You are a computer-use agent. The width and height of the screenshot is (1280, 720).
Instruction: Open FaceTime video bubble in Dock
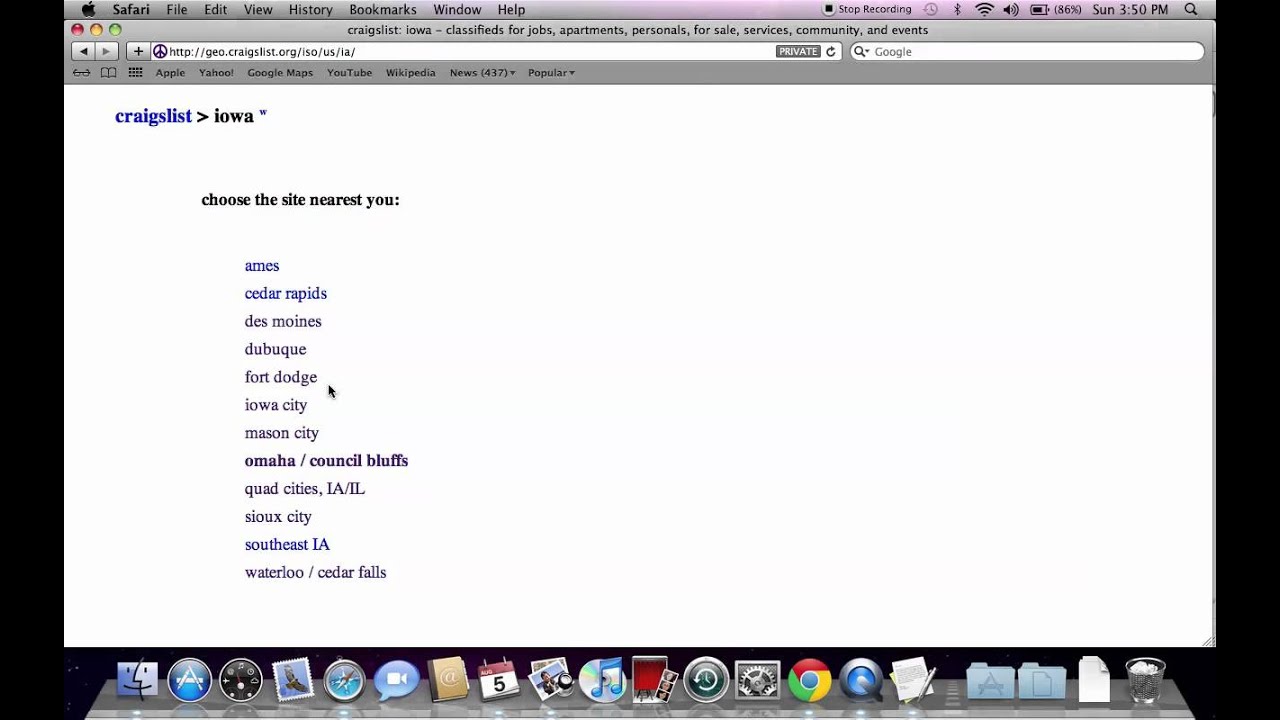396,680
